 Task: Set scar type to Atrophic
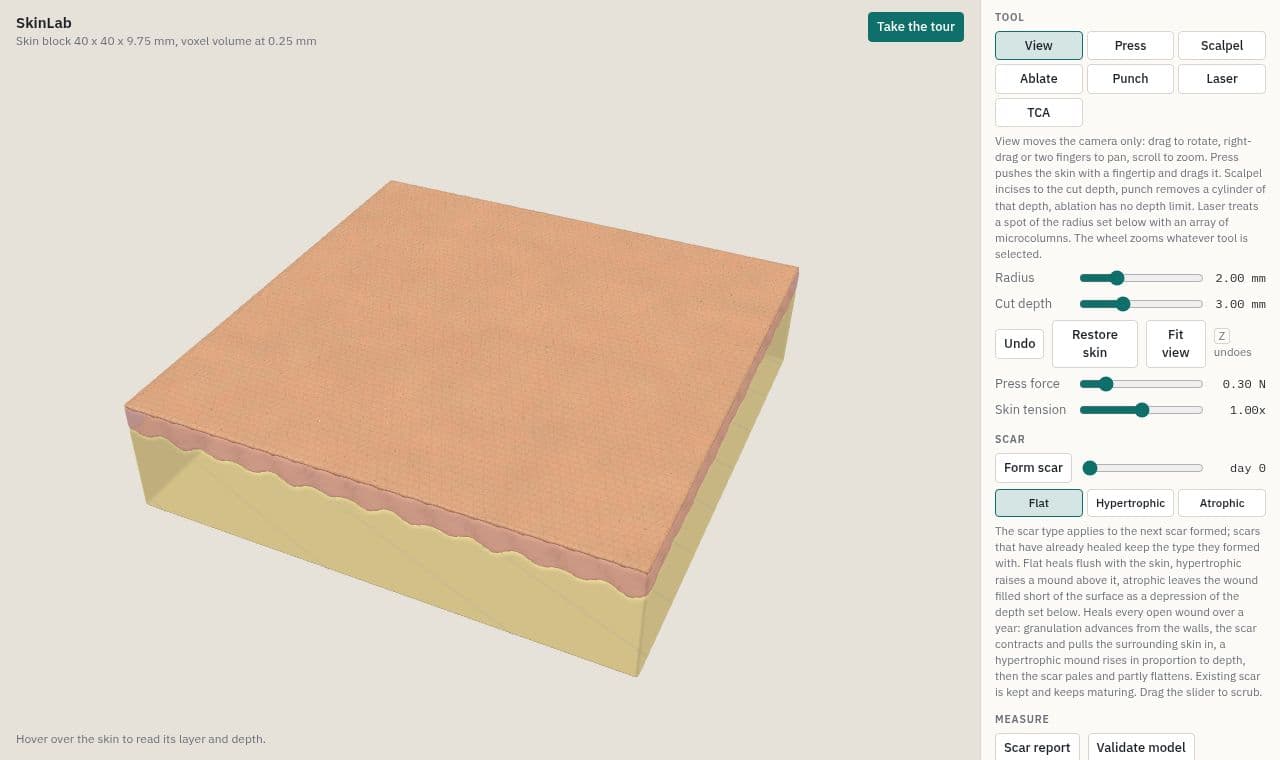click(1222, 503)
